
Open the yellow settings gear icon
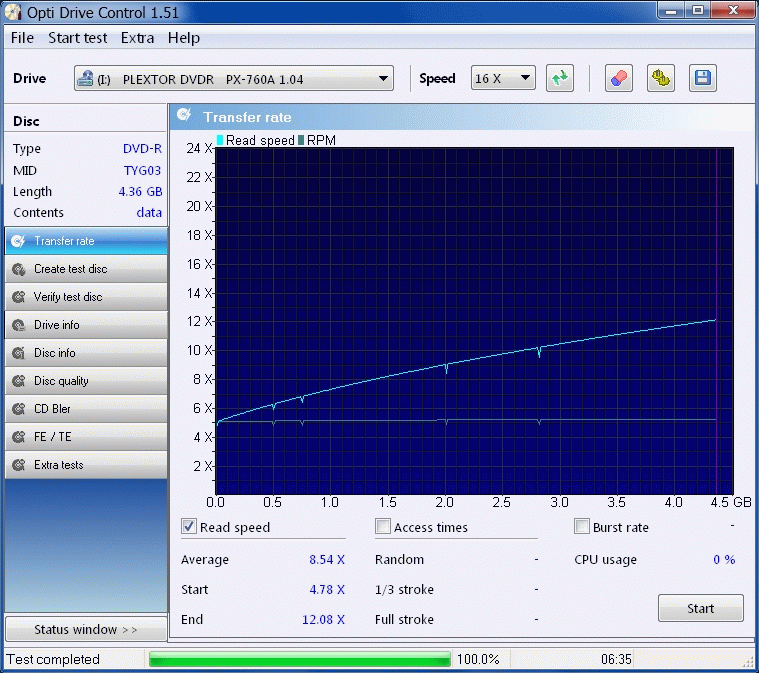(661, 78)
